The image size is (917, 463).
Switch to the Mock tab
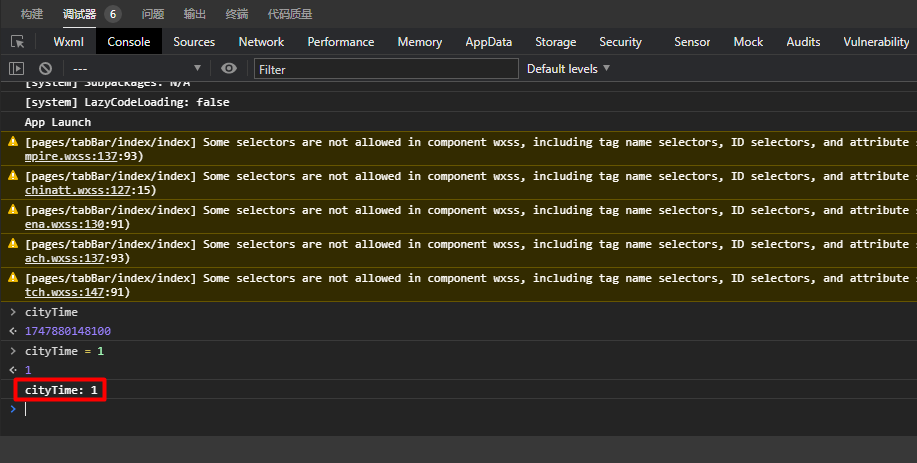tap(749, 42)
